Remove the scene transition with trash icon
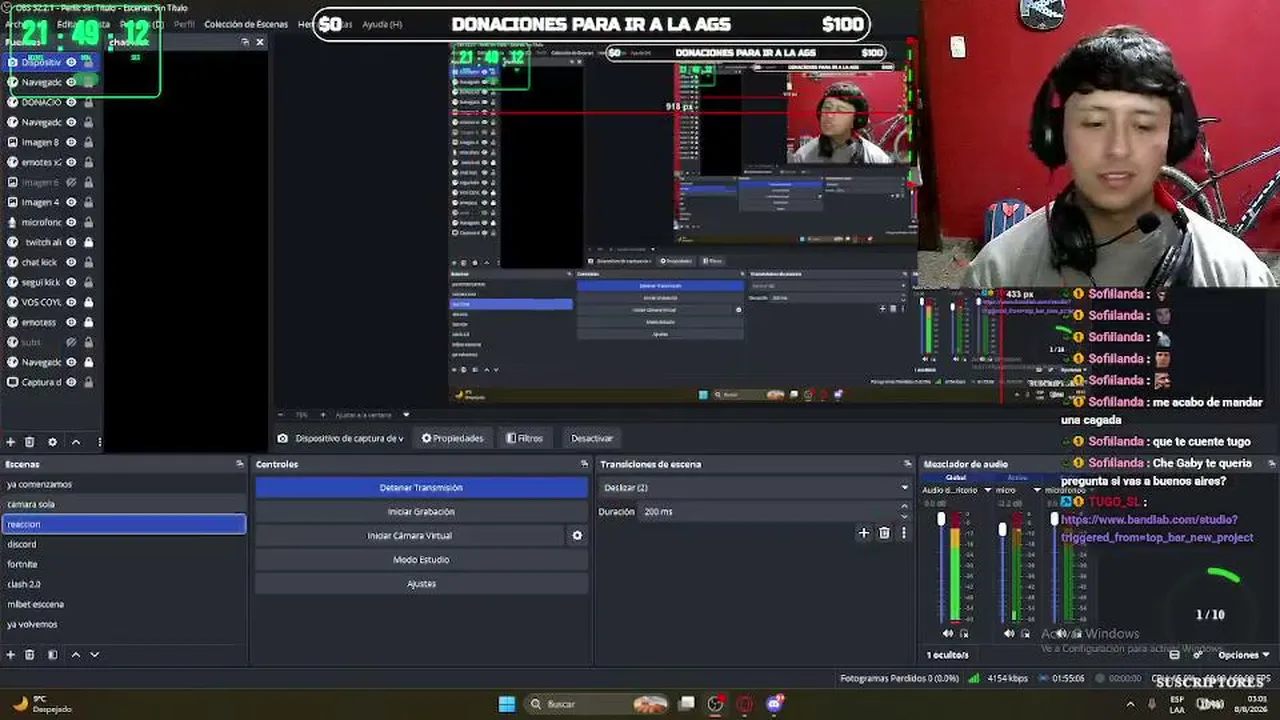 coord(884,533)
